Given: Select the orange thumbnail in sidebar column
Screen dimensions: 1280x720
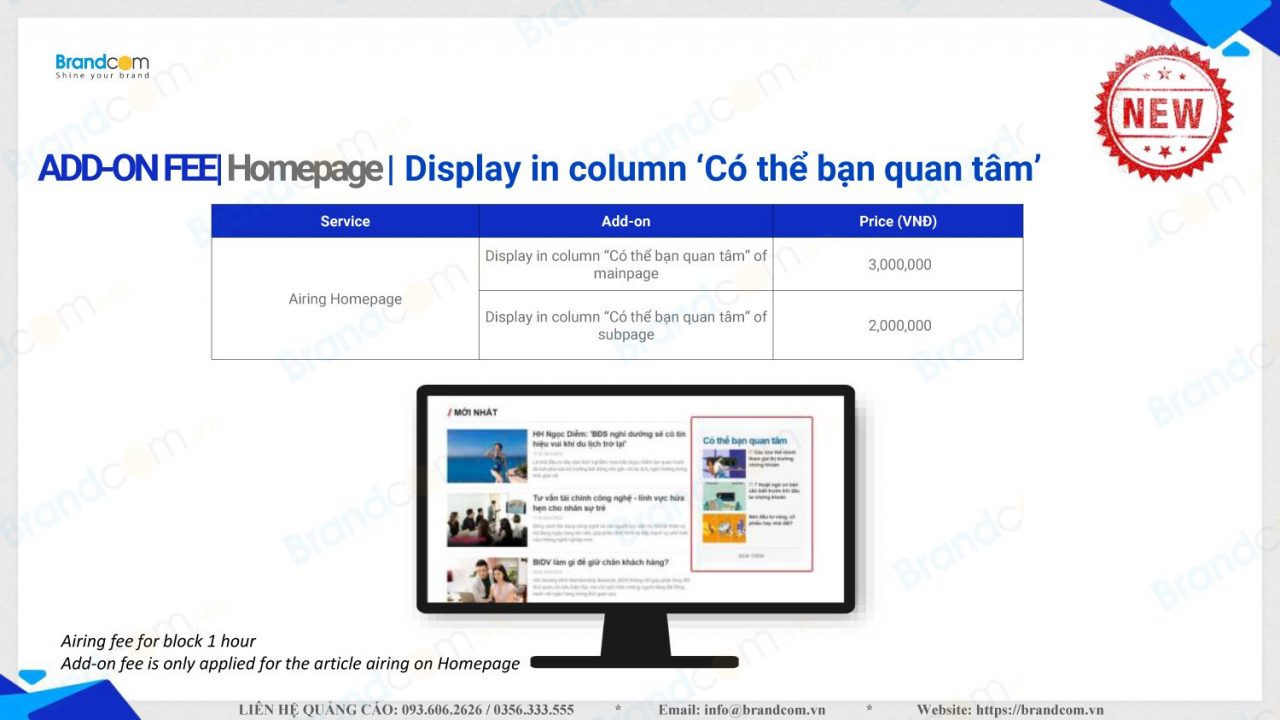Looking at the screenshot, I should pyautogui.click(x=724, y=527).
